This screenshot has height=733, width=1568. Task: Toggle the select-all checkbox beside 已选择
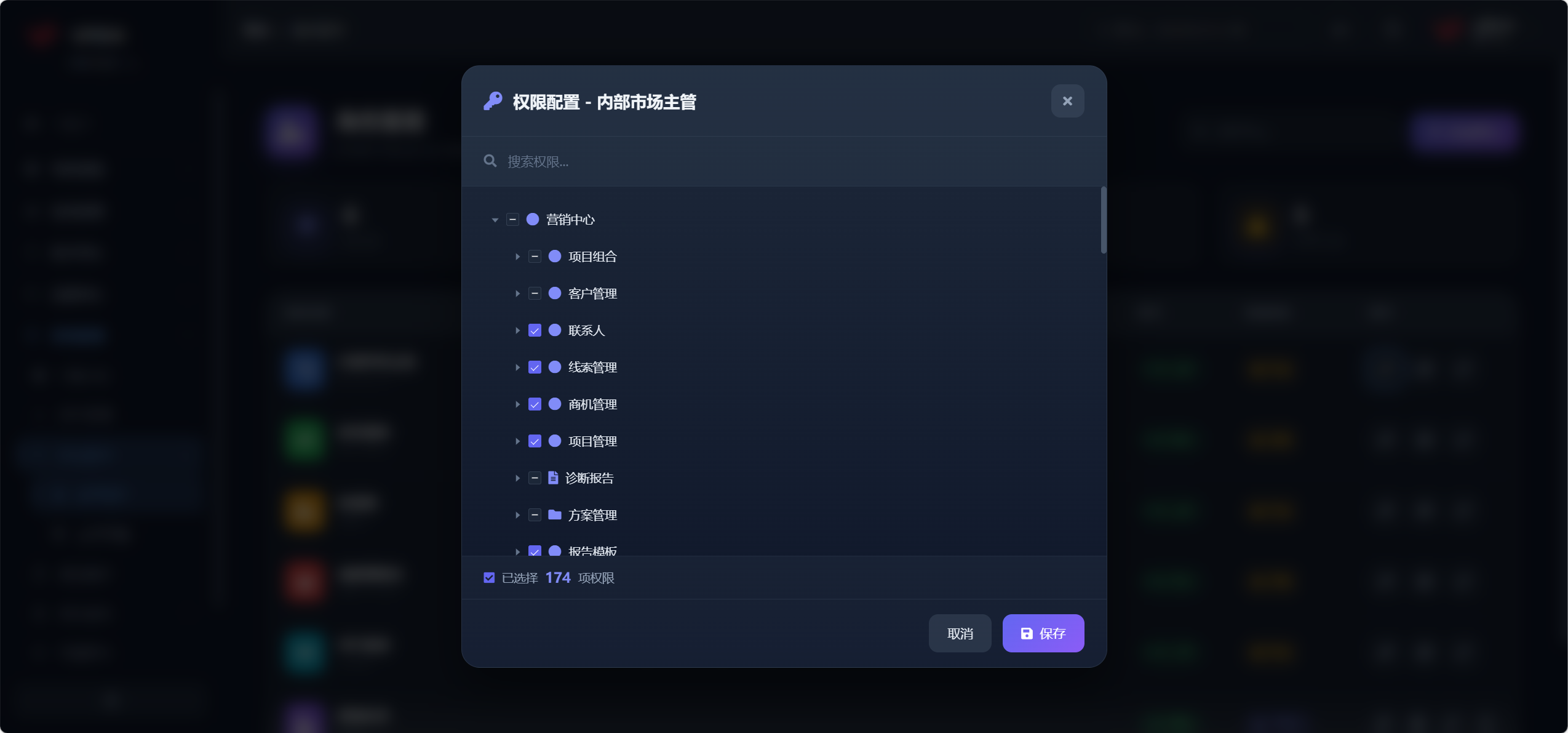tap(489, 578)
